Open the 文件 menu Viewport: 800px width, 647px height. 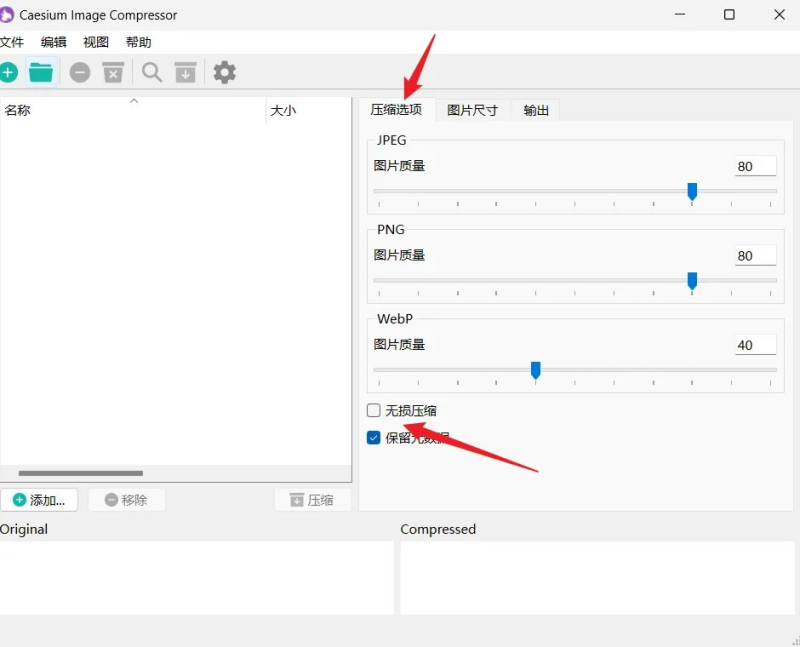tap(14, 42)
